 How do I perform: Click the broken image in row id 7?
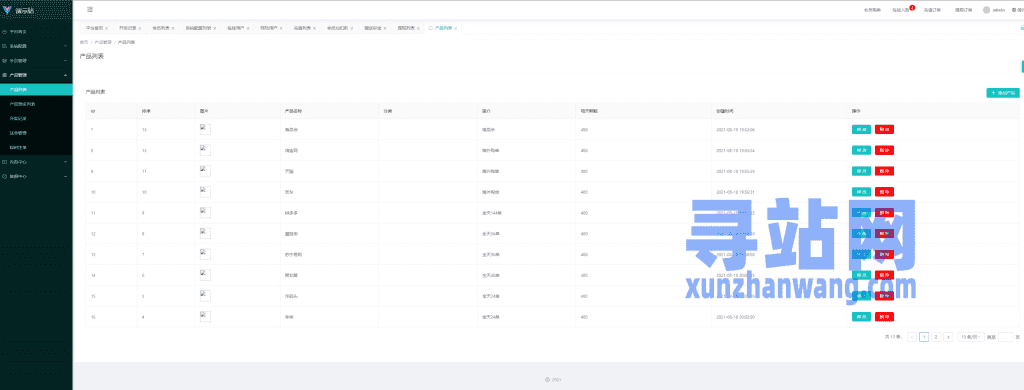tap(205, 129)
